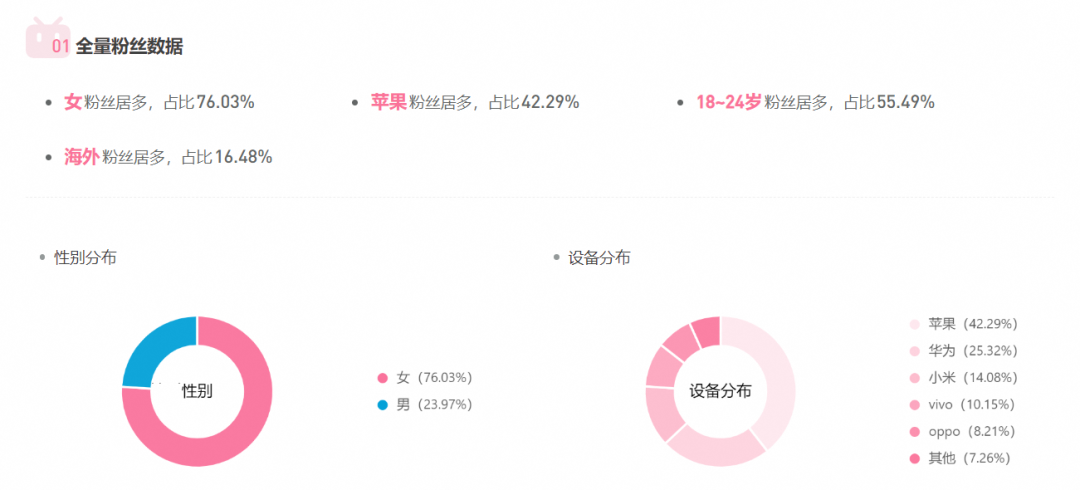The width and height of the screenshot is (1080, 490).
Task: Toggle the oppo (8.21%) legend entry
Action: pyautogui.click(x=972, y=432)
